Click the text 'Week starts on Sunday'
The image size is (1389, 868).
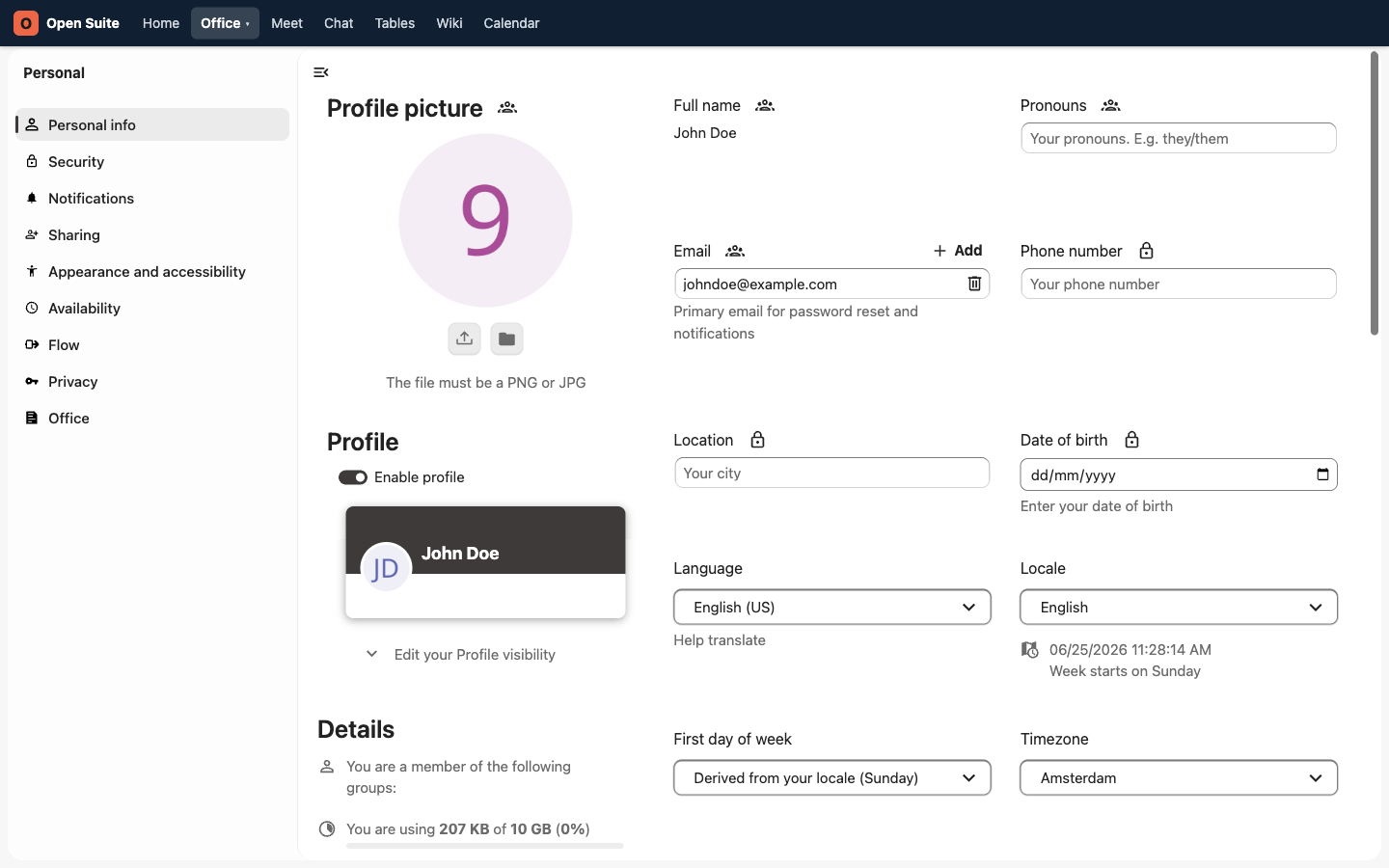click(x=1125, y=671)
